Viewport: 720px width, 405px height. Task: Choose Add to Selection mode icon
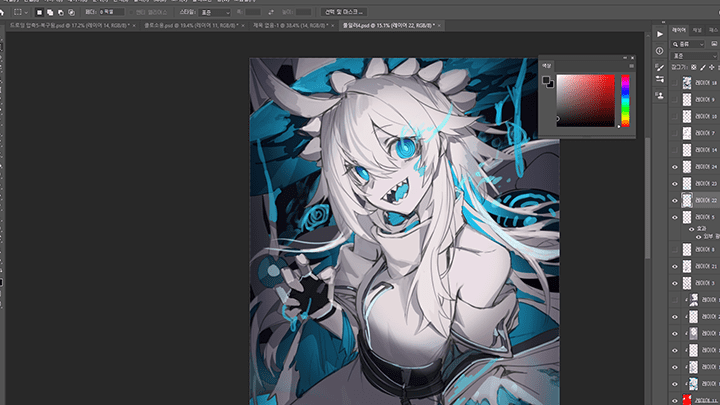50,12
